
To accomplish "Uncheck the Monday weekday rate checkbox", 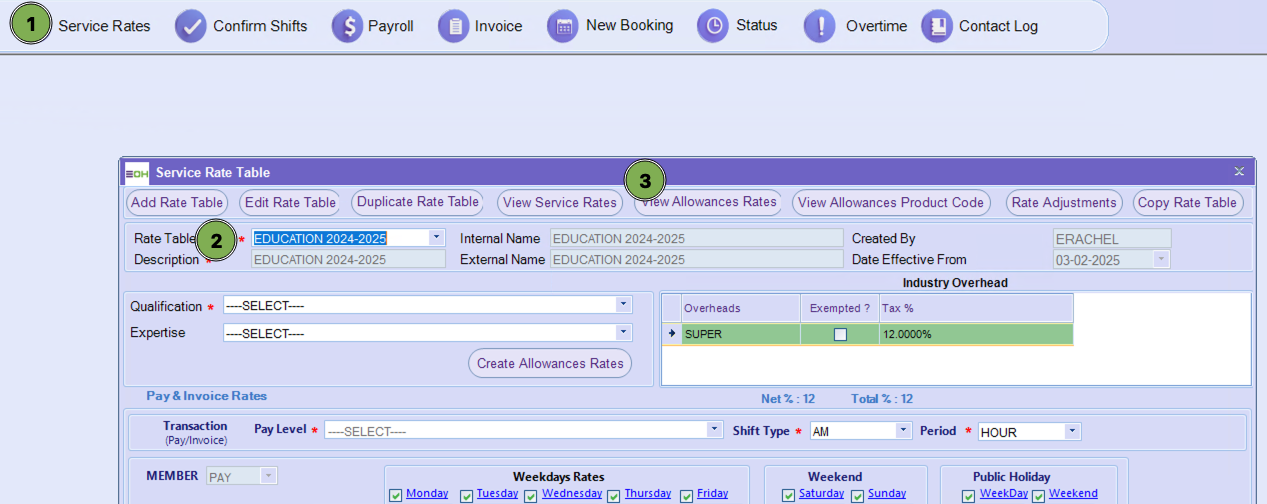I will coord(395,495).
